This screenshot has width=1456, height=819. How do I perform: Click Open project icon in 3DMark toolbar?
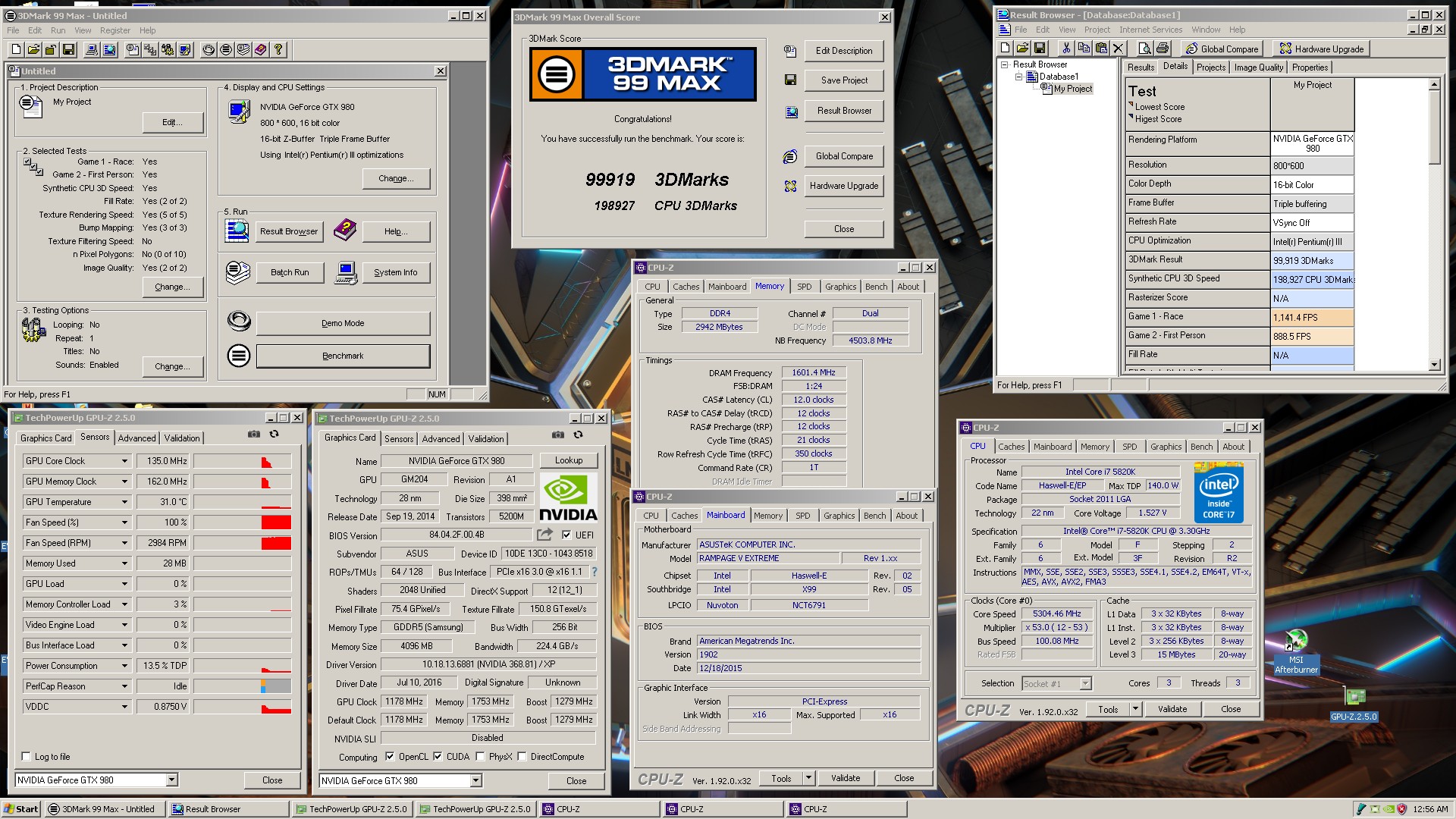[33, 49]
